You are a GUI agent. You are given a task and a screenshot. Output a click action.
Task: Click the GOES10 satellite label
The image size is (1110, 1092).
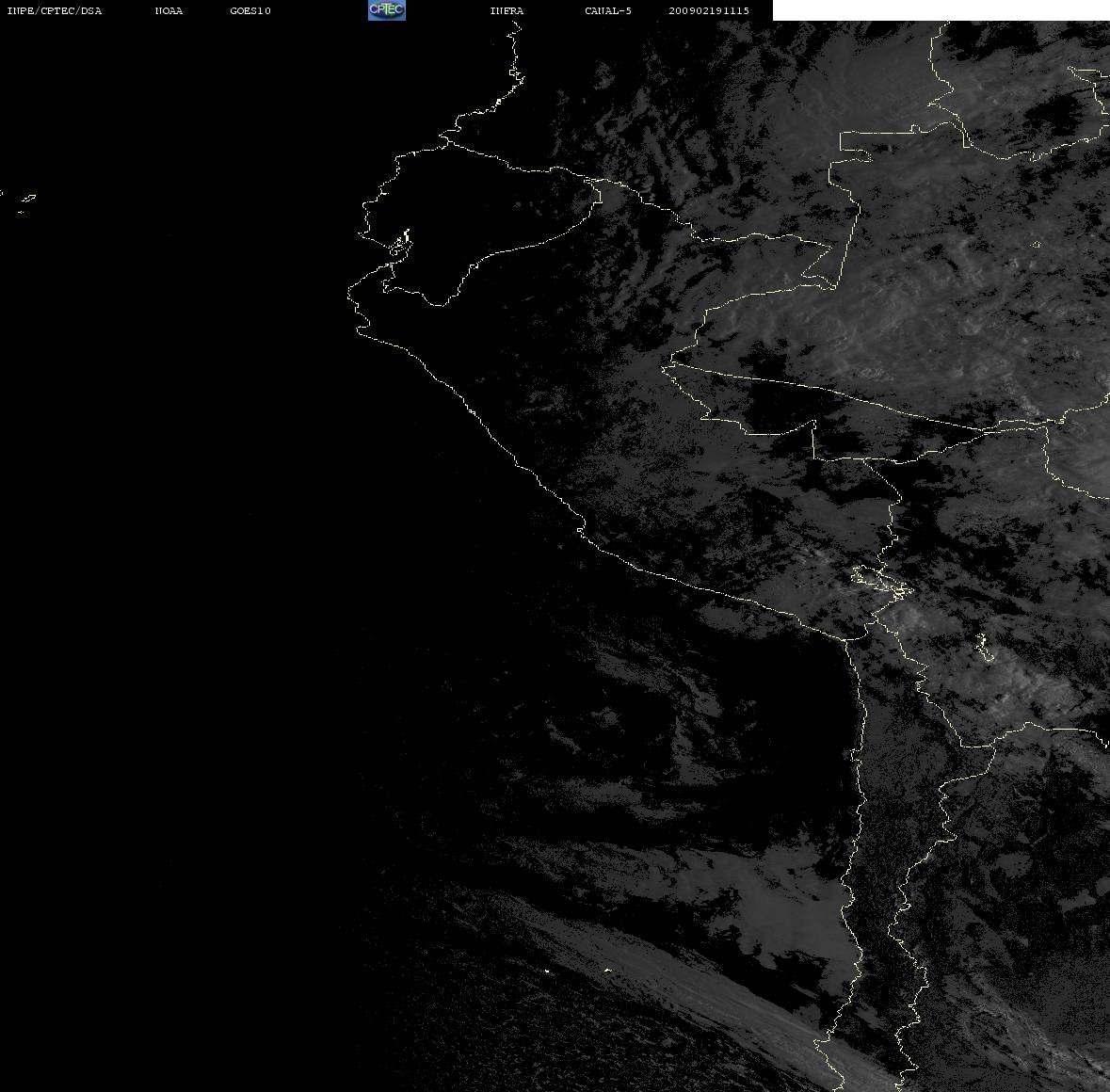click(250, 10)
